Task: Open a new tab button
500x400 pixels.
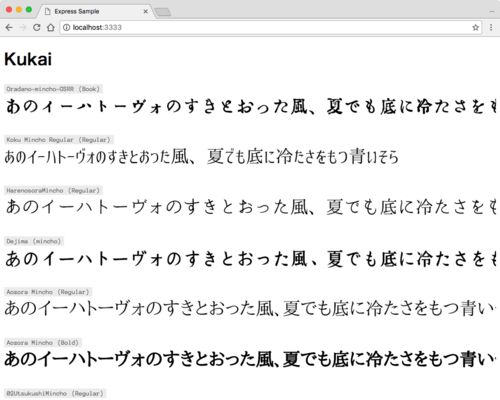Action: [x=163, y=12]
